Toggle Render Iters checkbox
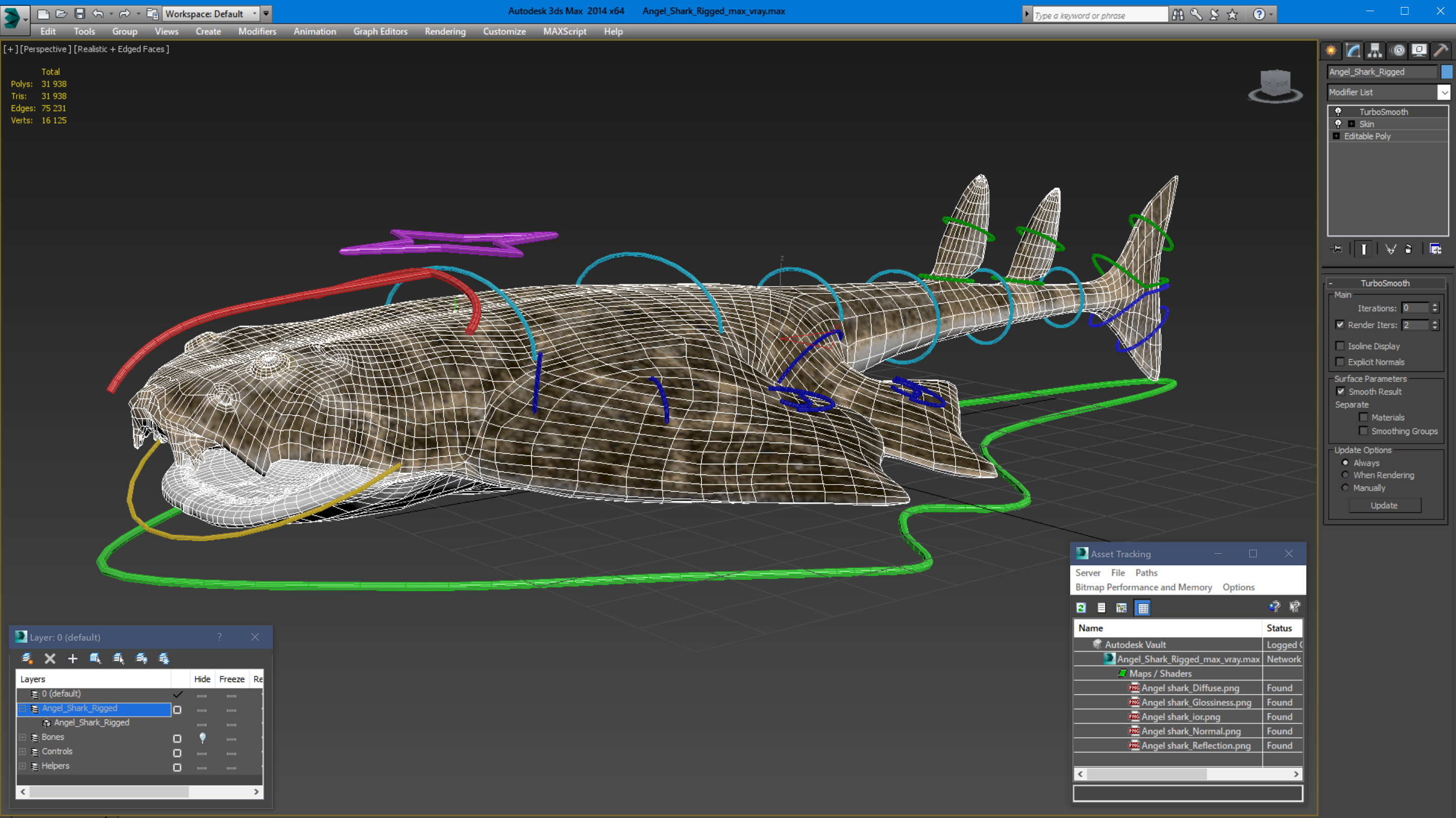 pos(1340,325)
